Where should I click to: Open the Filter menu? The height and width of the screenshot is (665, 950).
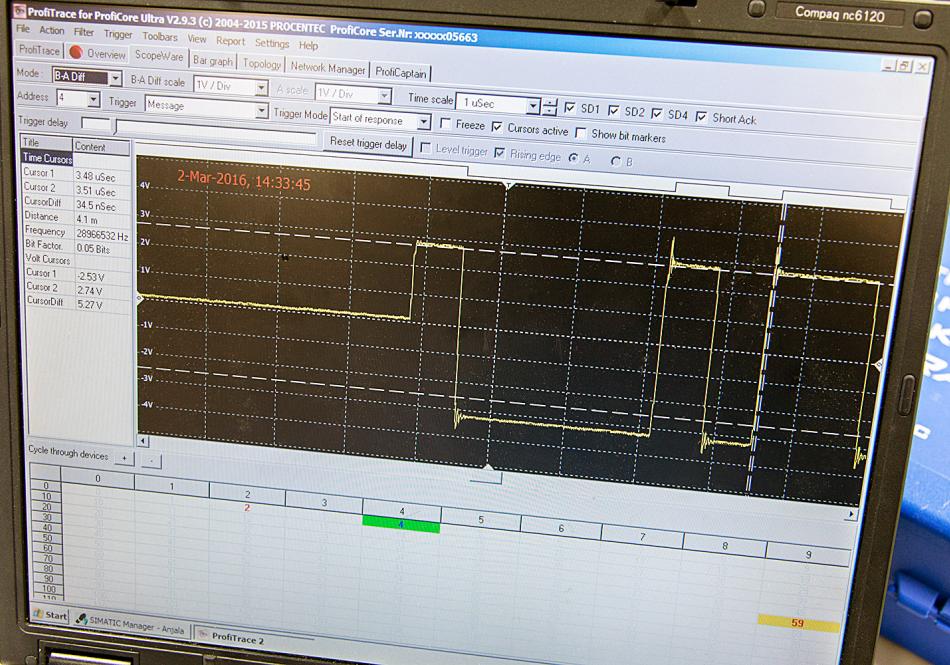click(x=84, y=32)
